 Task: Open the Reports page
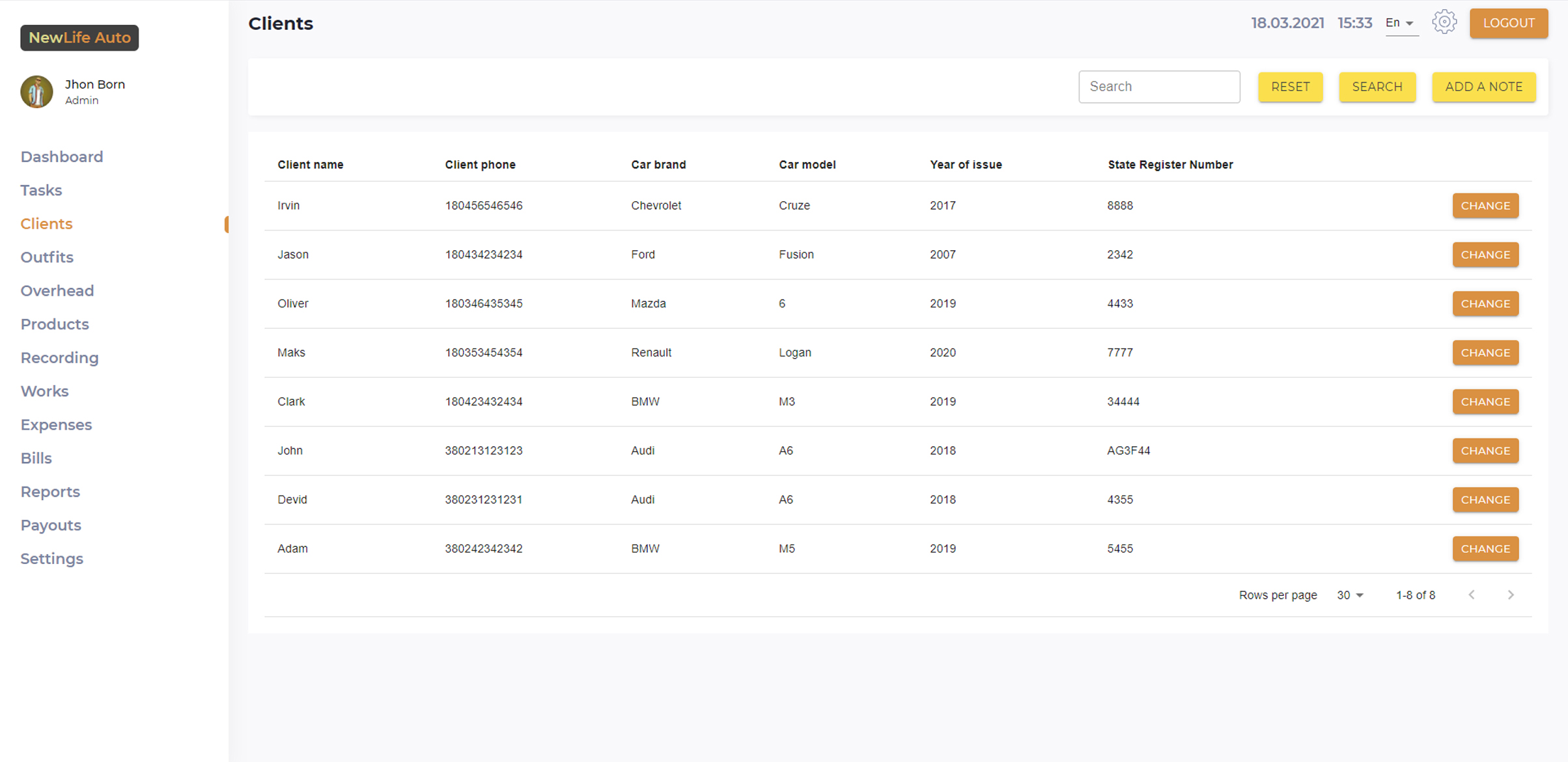50,492
